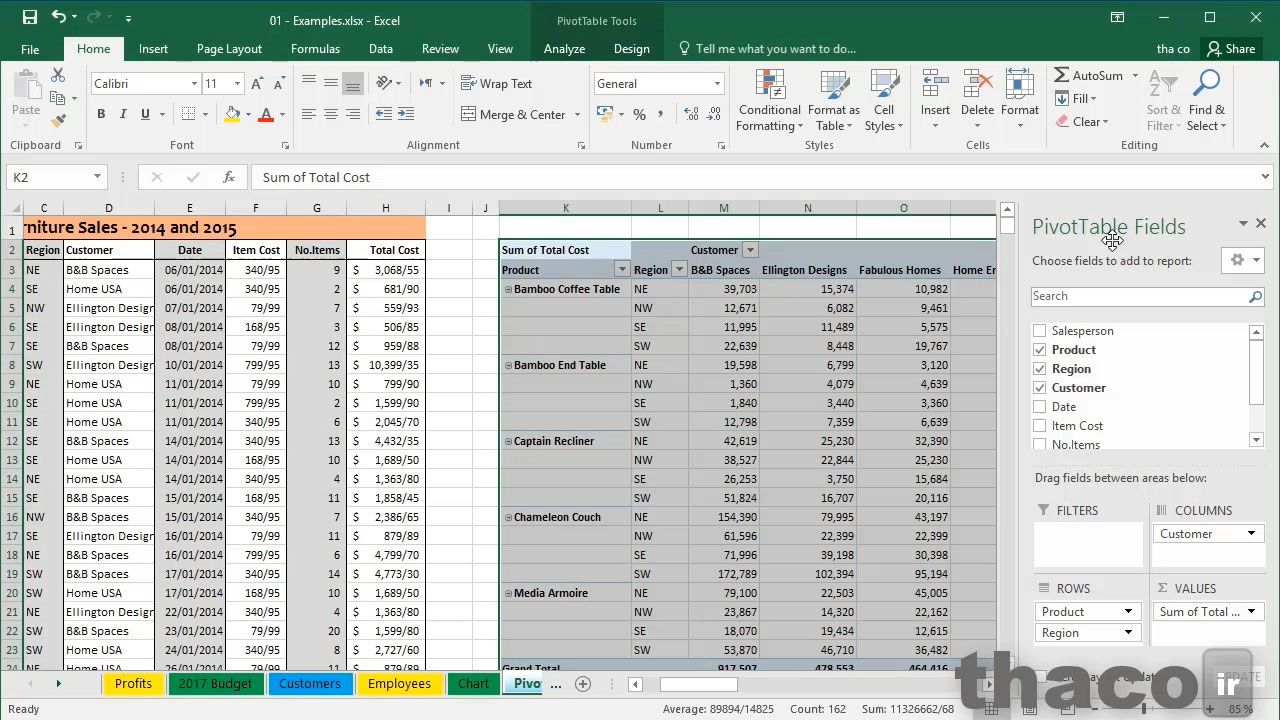The image size is (1280, 720).
Task: Click Merge & Center
Action: click(x=513, y=115)
